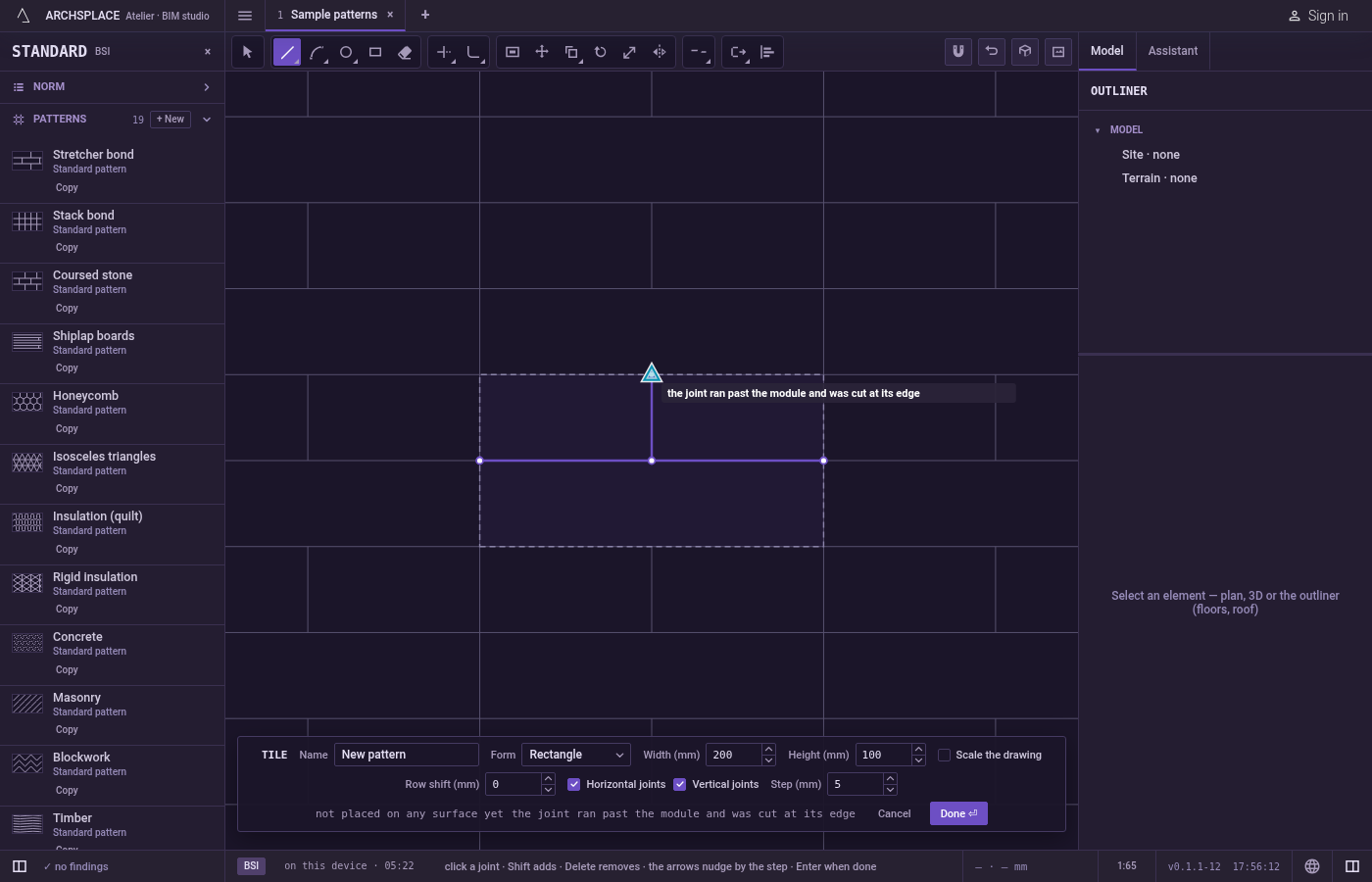Click the Undo arrow icon

(992, 52)
